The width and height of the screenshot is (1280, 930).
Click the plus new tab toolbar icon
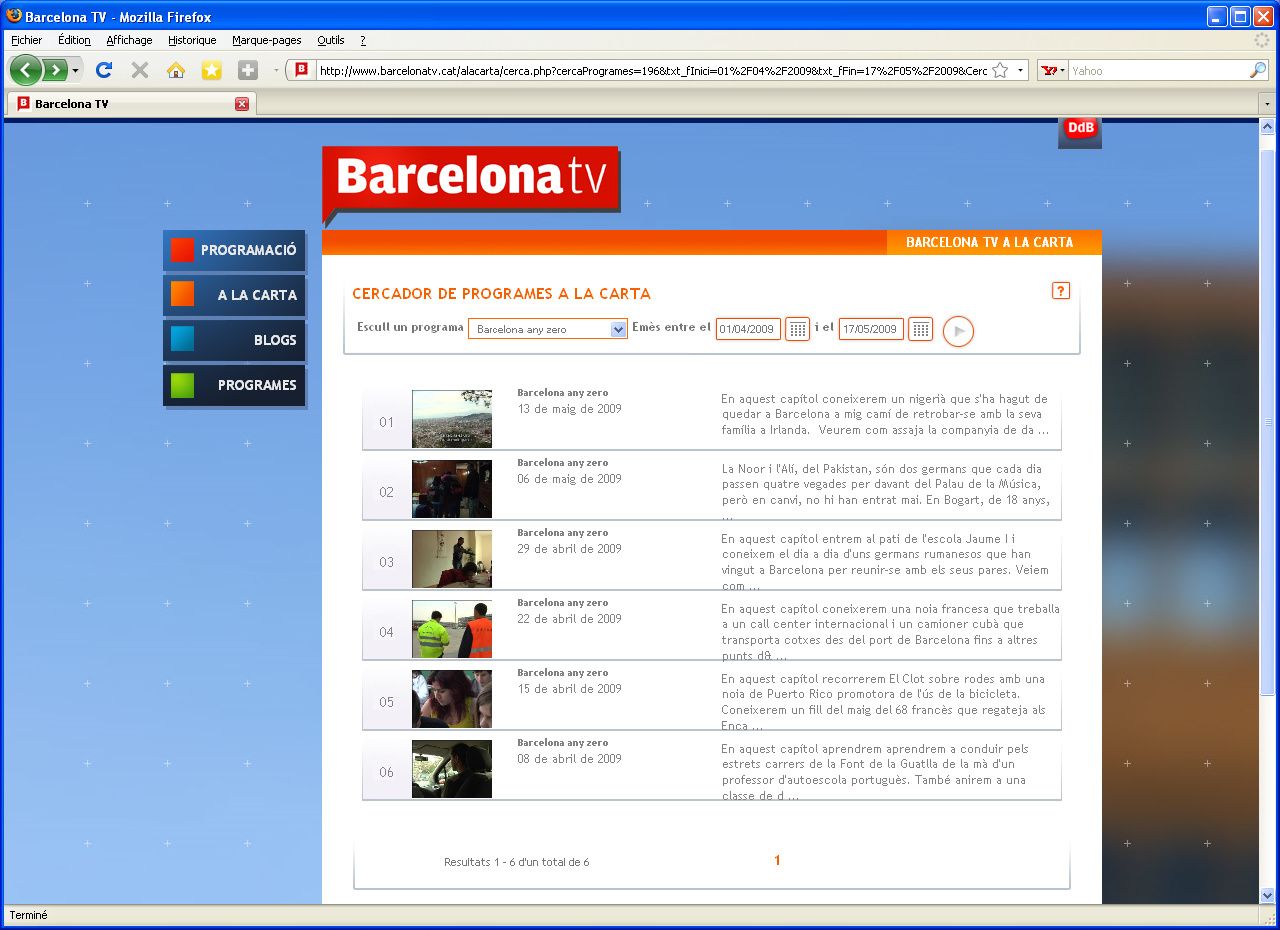[x=248, y=70]
